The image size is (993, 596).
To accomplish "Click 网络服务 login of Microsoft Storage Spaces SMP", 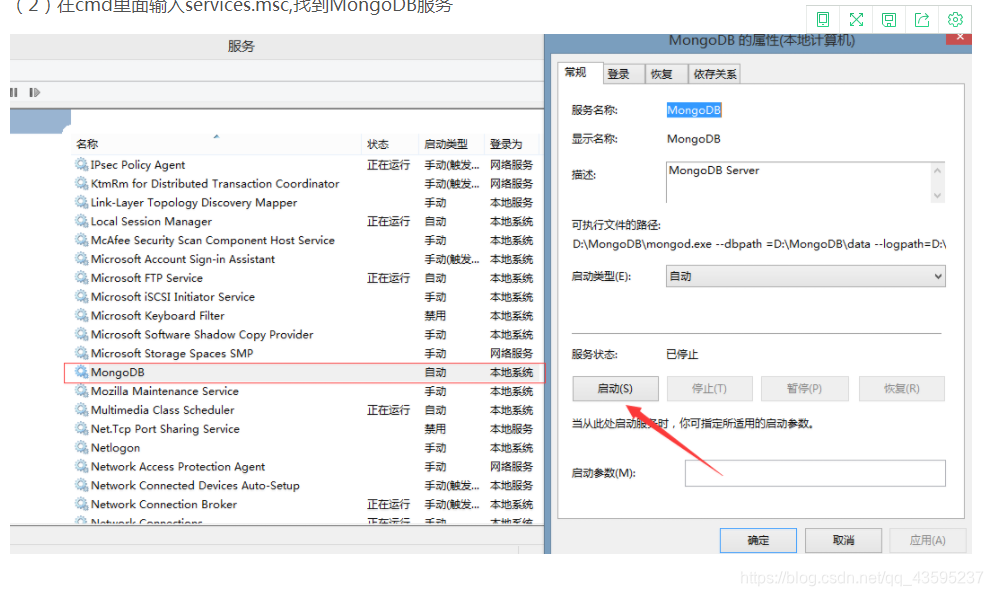I will coord(512,353).
